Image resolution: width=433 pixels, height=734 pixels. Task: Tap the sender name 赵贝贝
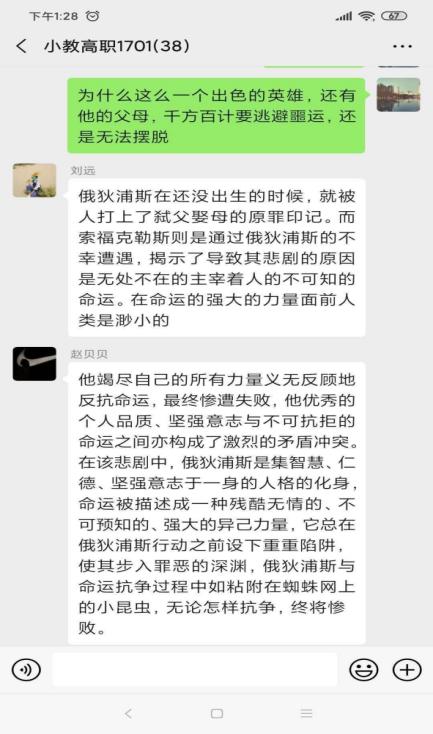89,354
